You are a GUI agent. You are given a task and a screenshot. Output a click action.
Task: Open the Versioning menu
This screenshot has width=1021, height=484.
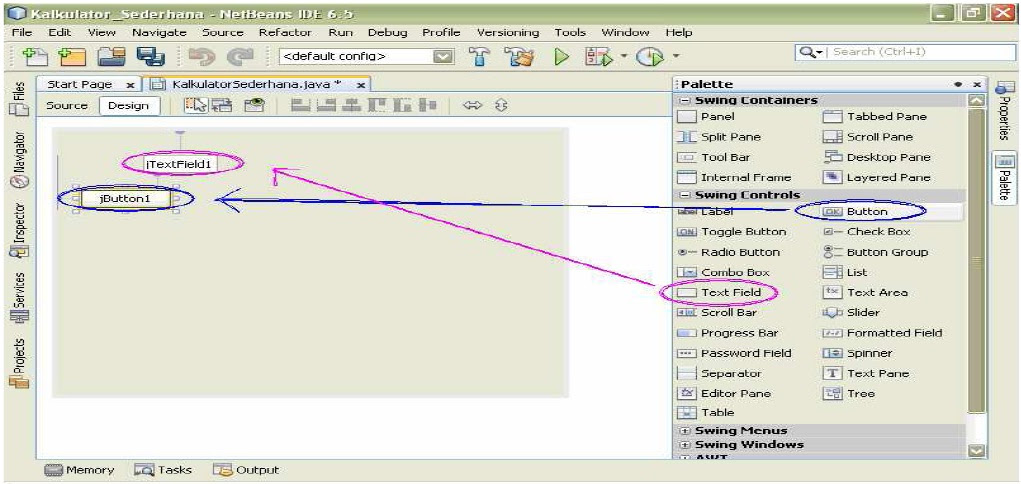(507, 32)
